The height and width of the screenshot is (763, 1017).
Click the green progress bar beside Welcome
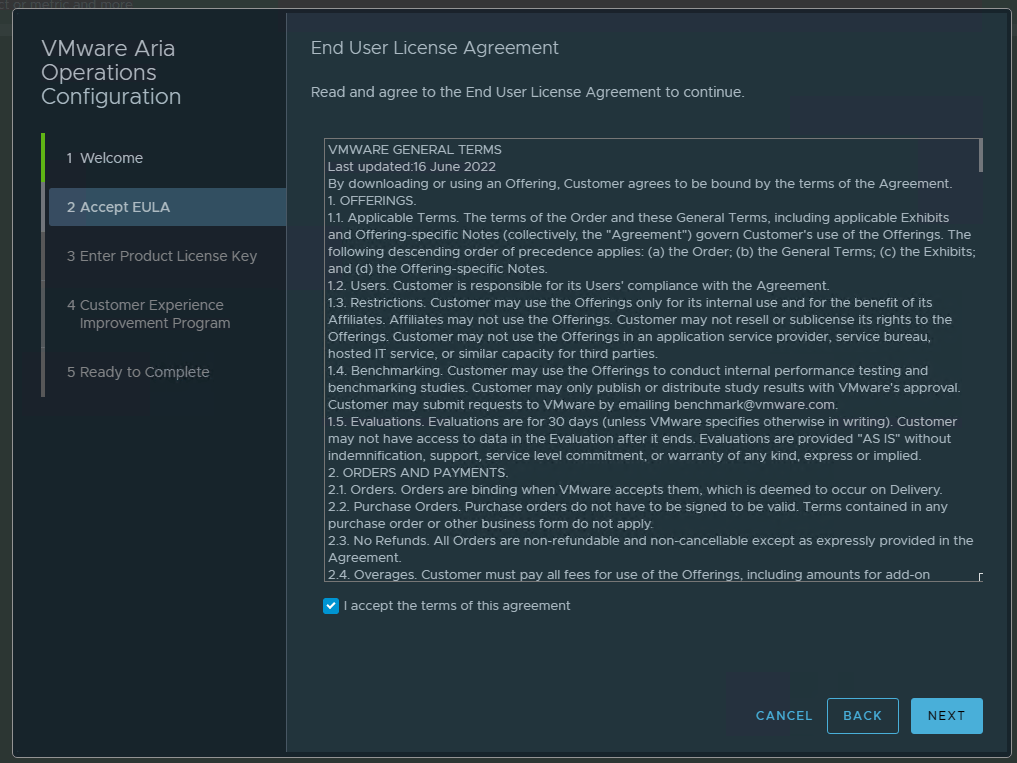[43, 158]
